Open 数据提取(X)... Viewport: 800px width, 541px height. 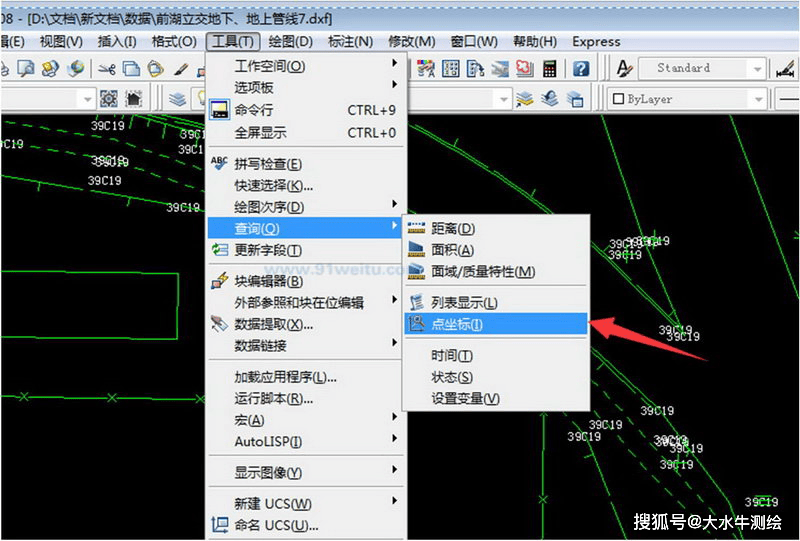[x=306, y=324]
